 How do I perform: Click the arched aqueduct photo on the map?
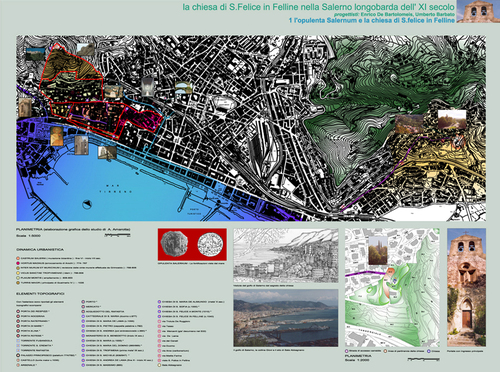coord(183,88)
